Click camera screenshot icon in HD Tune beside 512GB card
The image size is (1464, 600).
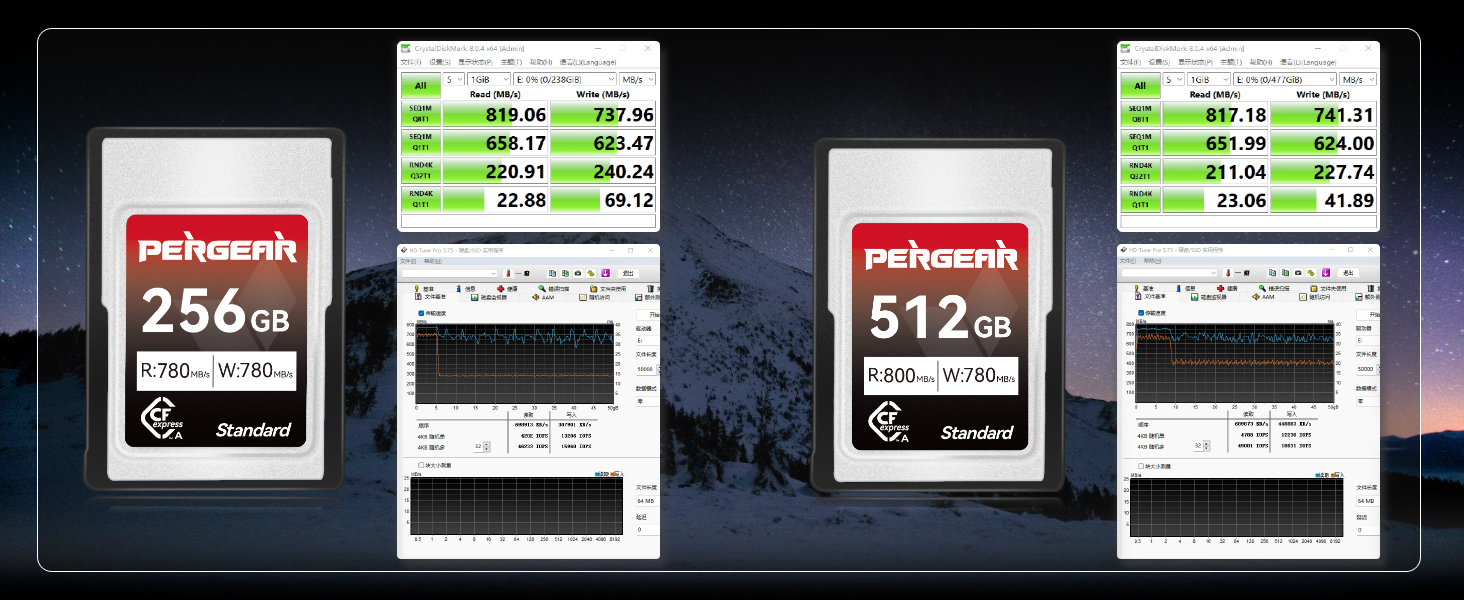point(1298,273)
